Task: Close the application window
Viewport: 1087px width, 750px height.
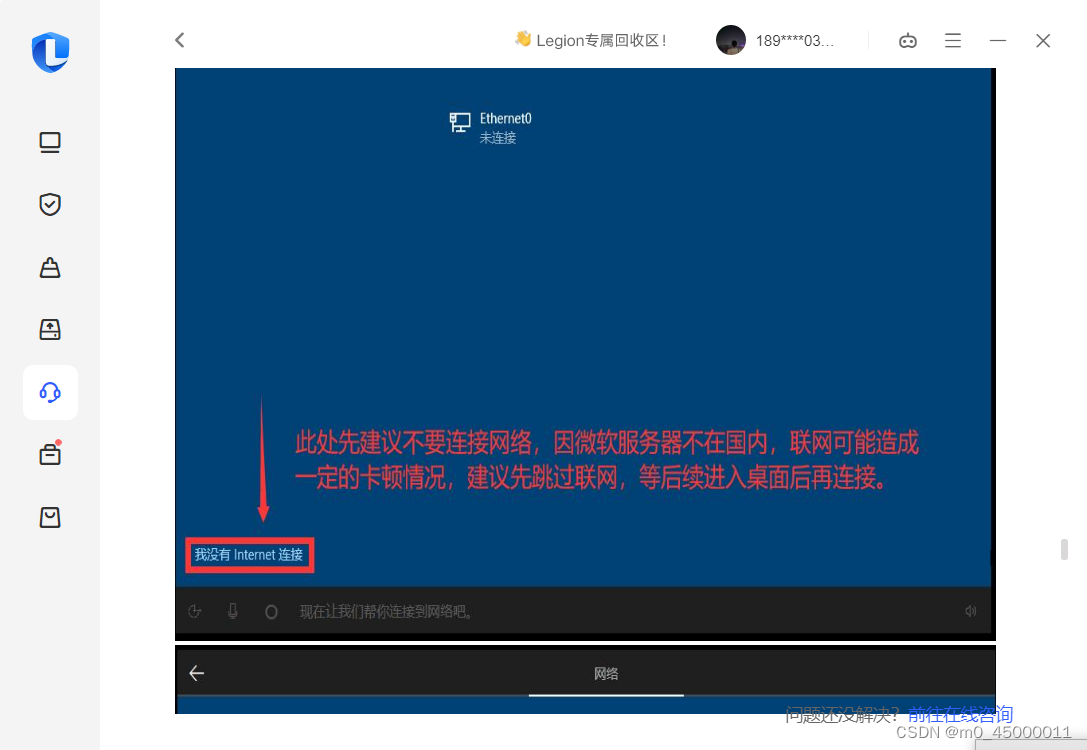Action: click(x=1043, y=41)
